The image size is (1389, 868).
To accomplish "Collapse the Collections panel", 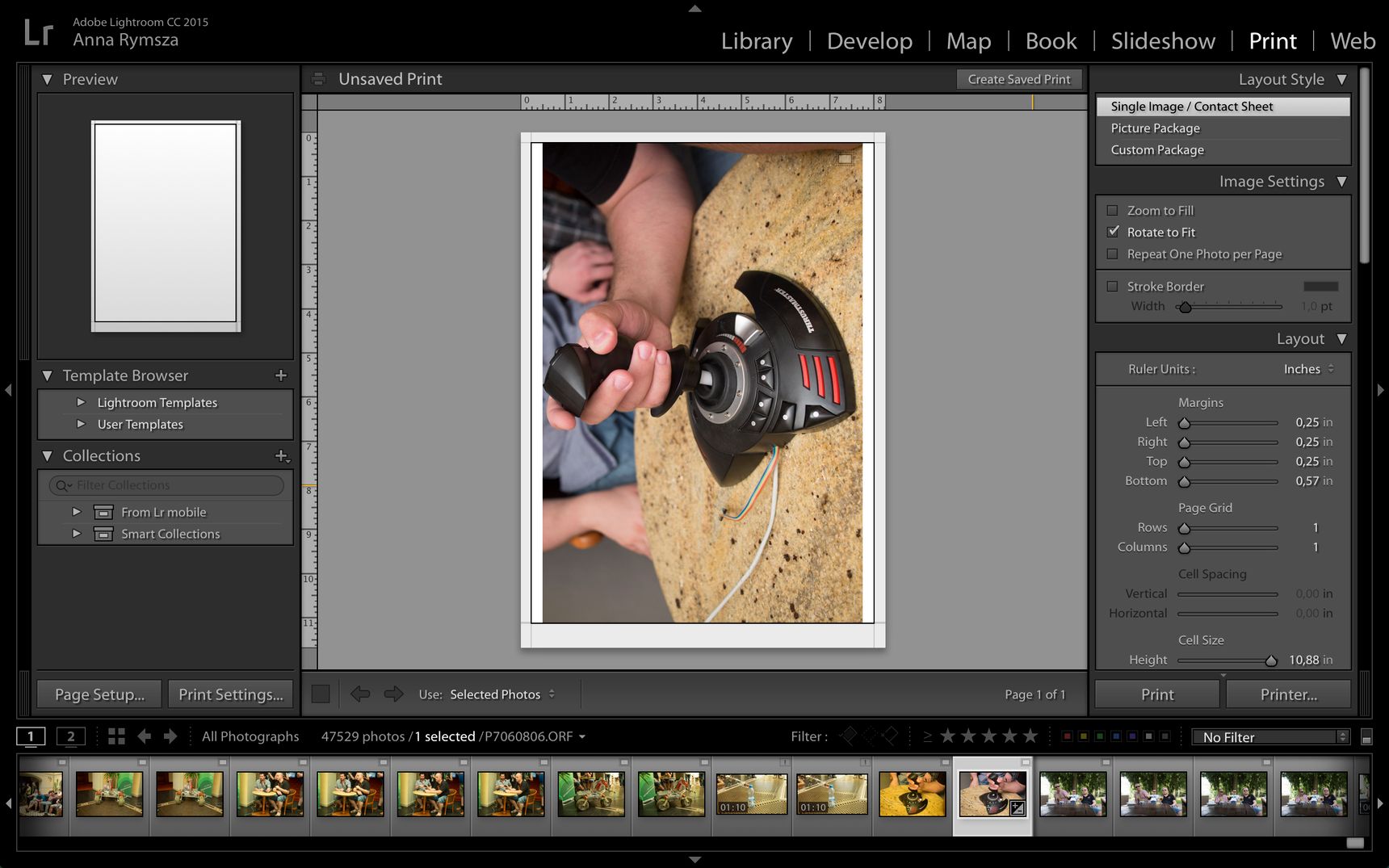I will (47, 456).
